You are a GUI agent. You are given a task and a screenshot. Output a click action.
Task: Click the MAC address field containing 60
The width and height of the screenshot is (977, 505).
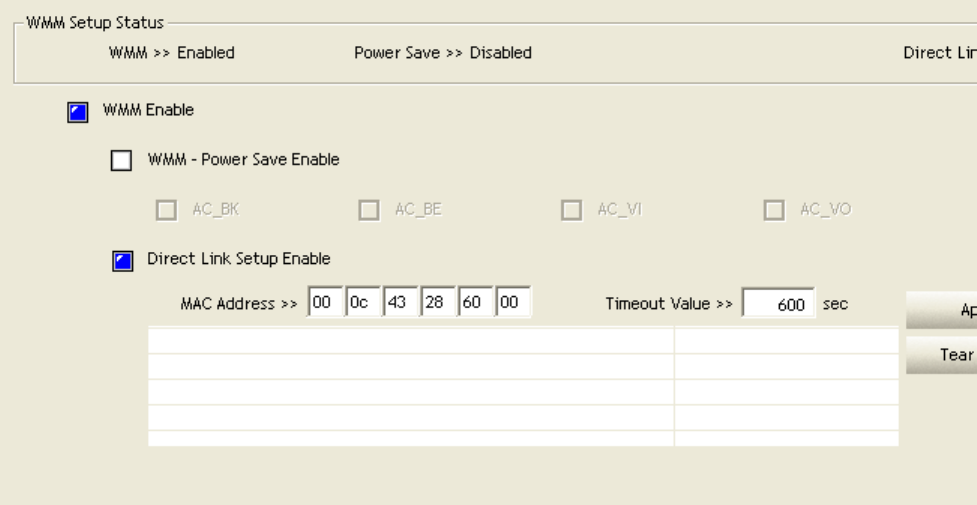pyautogui.click(x=473, y=304)
